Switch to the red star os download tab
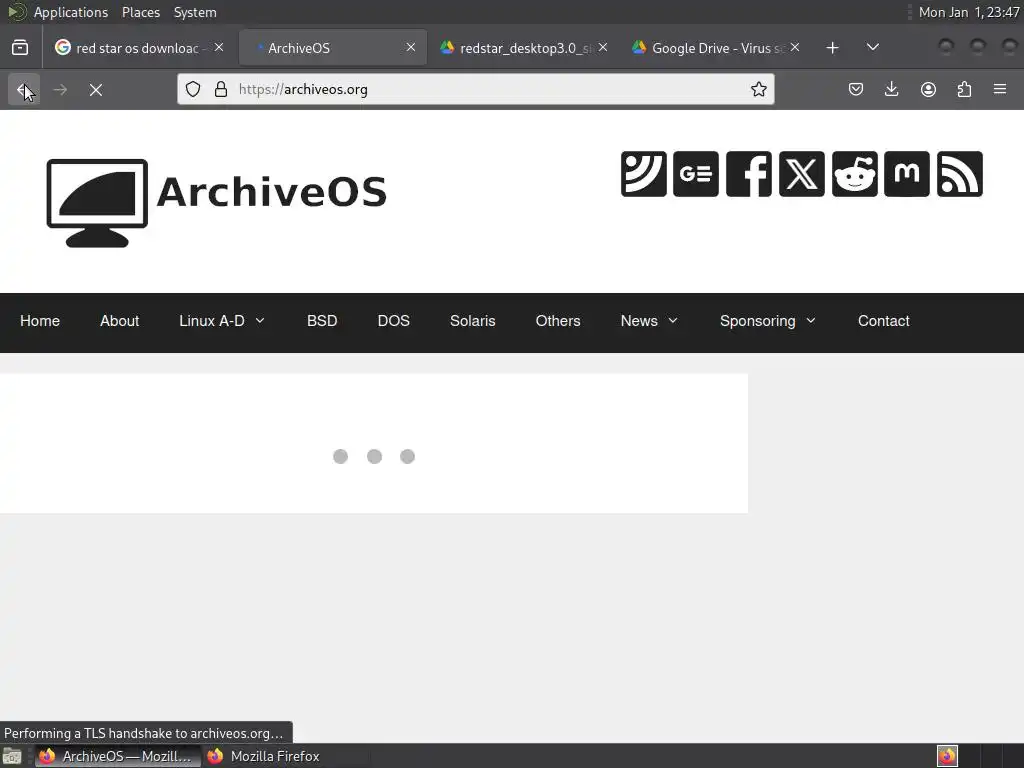The height and width of the screenshot is (768, 1024). click(x=136, y=48)
